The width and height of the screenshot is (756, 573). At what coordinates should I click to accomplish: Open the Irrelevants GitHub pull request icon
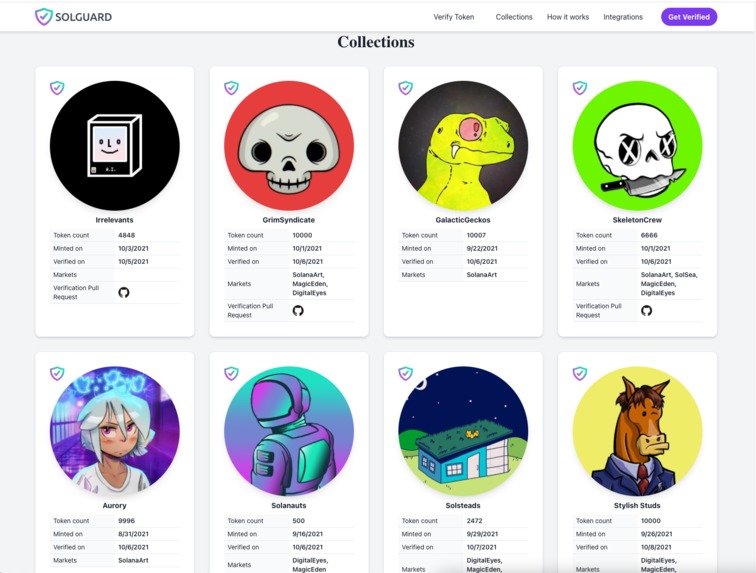click(124, 292)
